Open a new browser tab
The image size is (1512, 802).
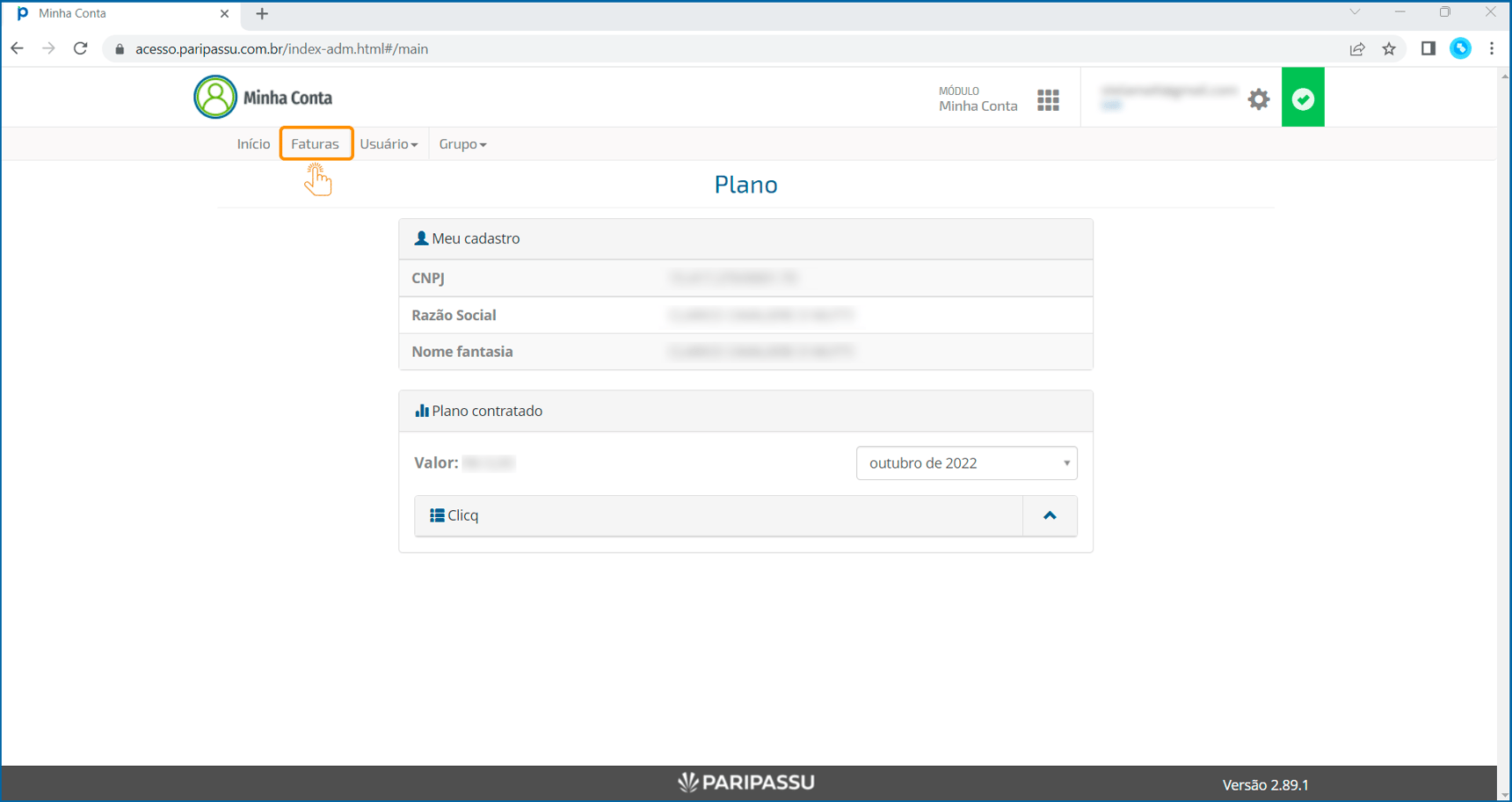[262, 14]
